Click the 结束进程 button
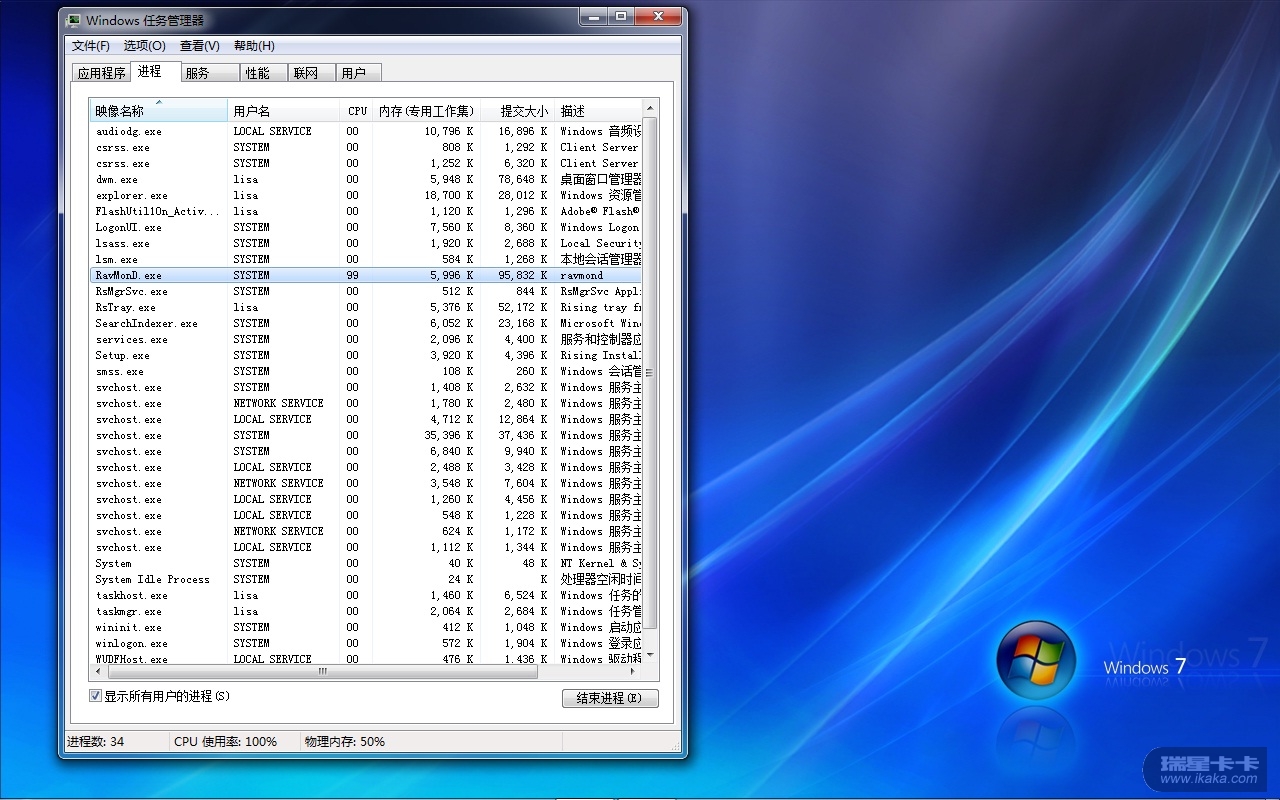Viewport: 1280px width, 800px height. (610, 698)
